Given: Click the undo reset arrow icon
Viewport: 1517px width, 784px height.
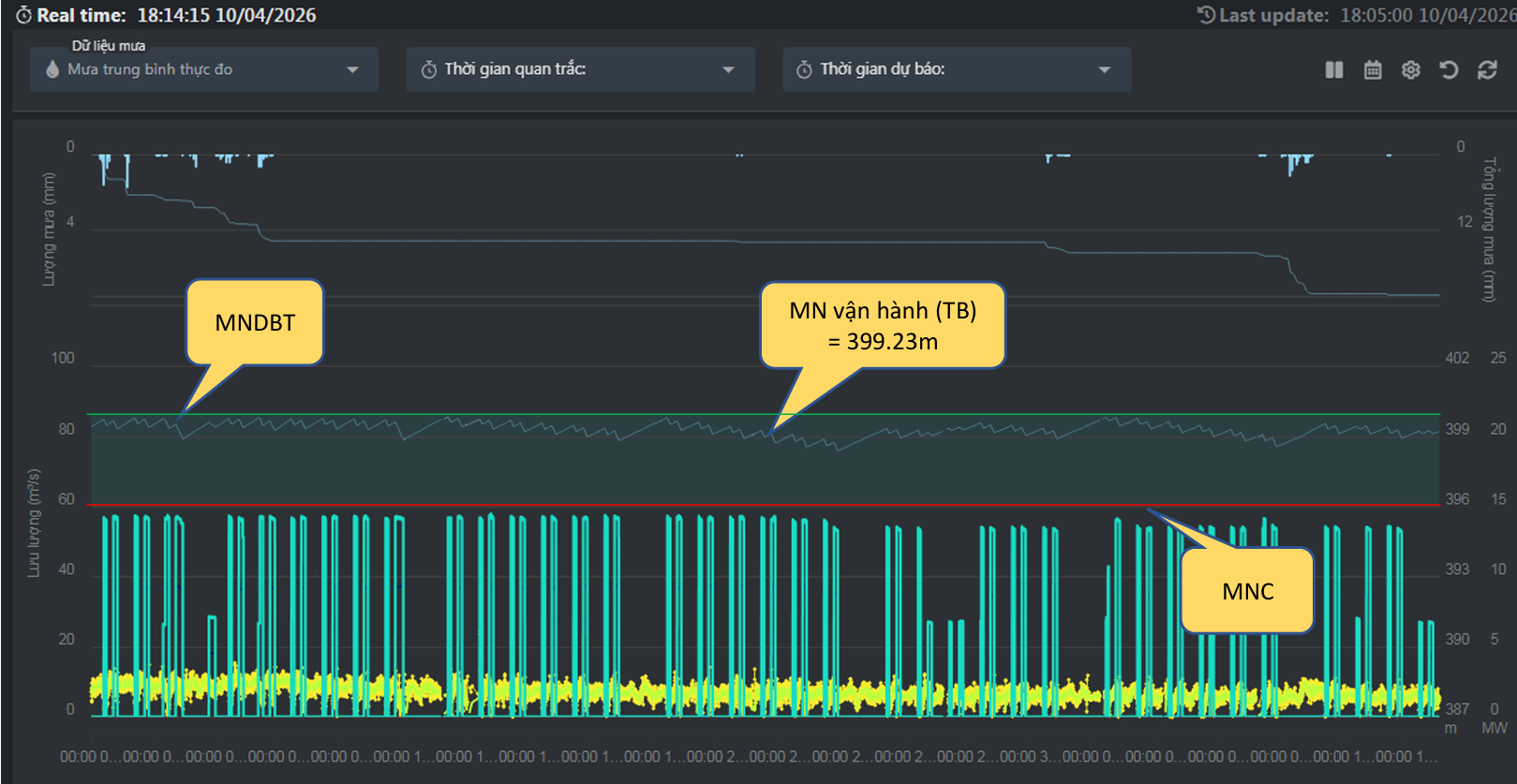Looking at the screenshot, I should pyautogui.click(x=1449, y=70).
